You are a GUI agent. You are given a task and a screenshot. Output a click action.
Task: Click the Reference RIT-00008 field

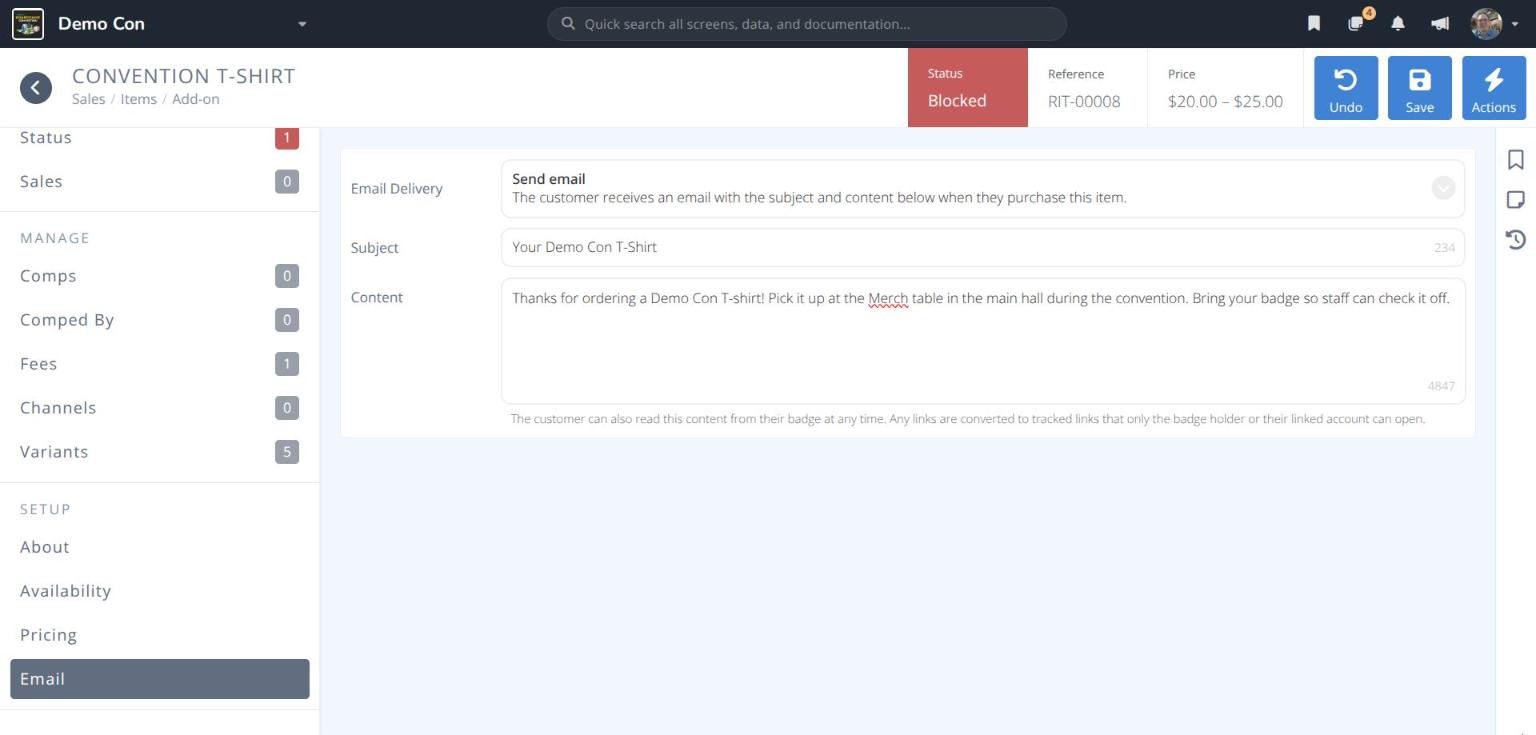(x=1088, y=88)
